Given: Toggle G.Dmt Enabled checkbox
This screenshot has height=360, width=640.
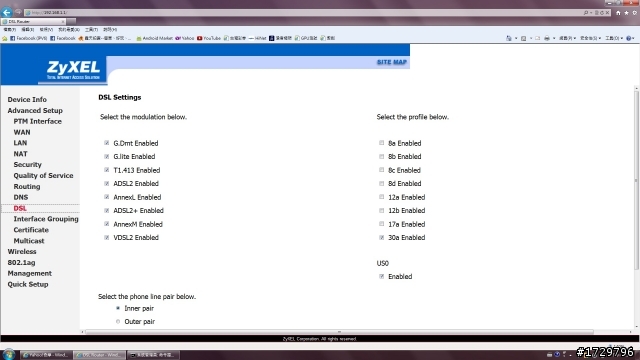Looking at the screenshot, I should point(107,143).
